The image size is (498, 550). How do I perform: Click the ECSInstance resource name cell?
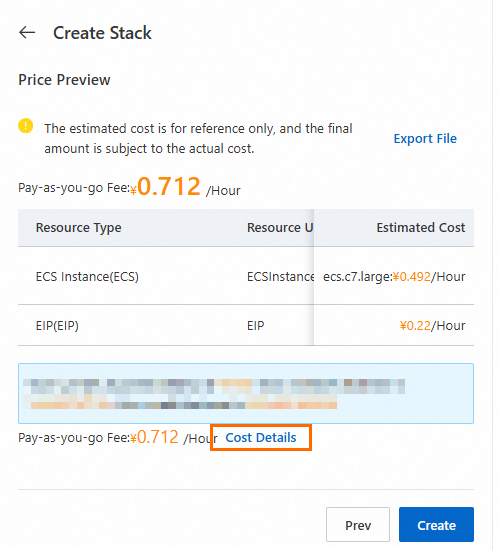(280, 277)
